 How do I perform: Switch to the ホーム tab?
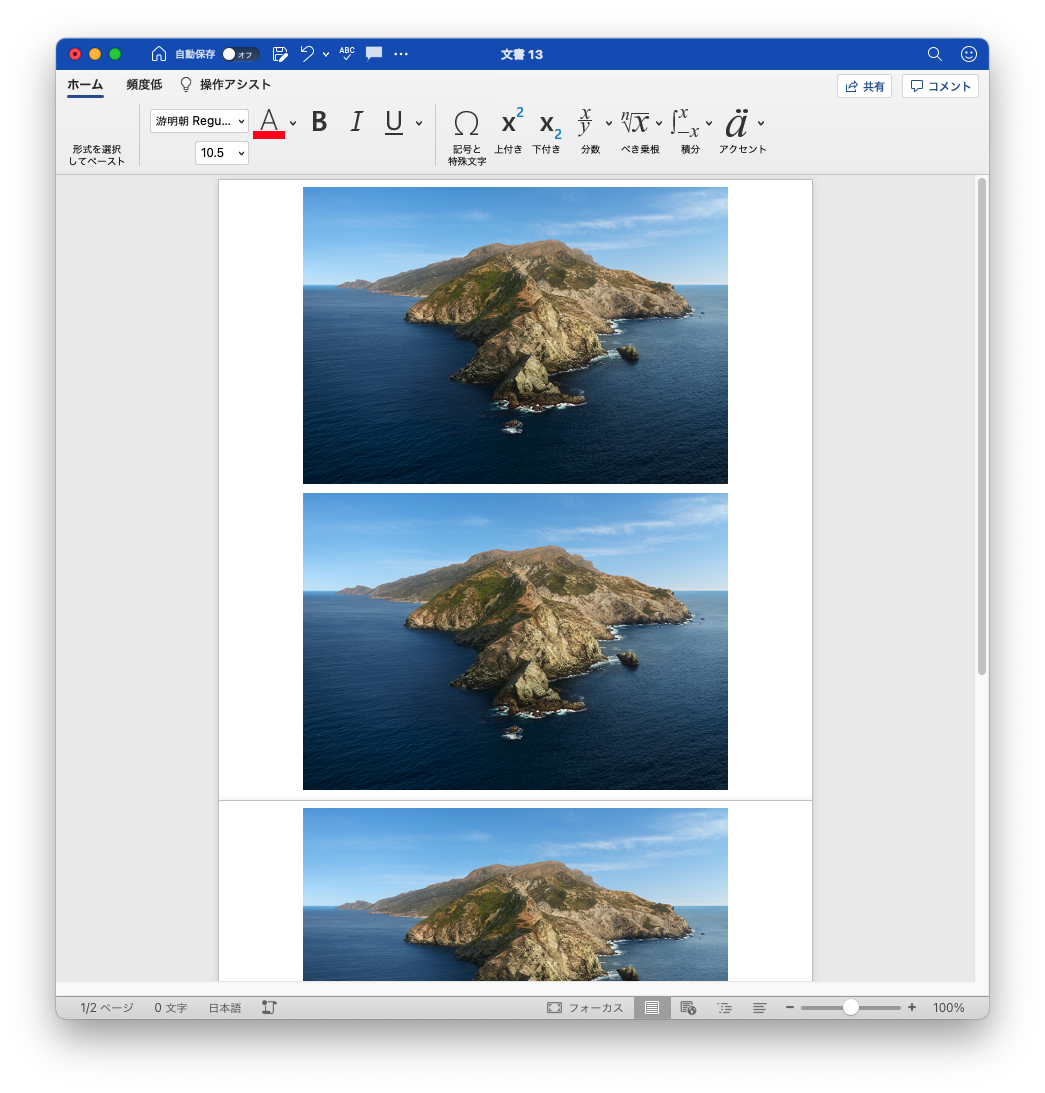coord(85,85)
